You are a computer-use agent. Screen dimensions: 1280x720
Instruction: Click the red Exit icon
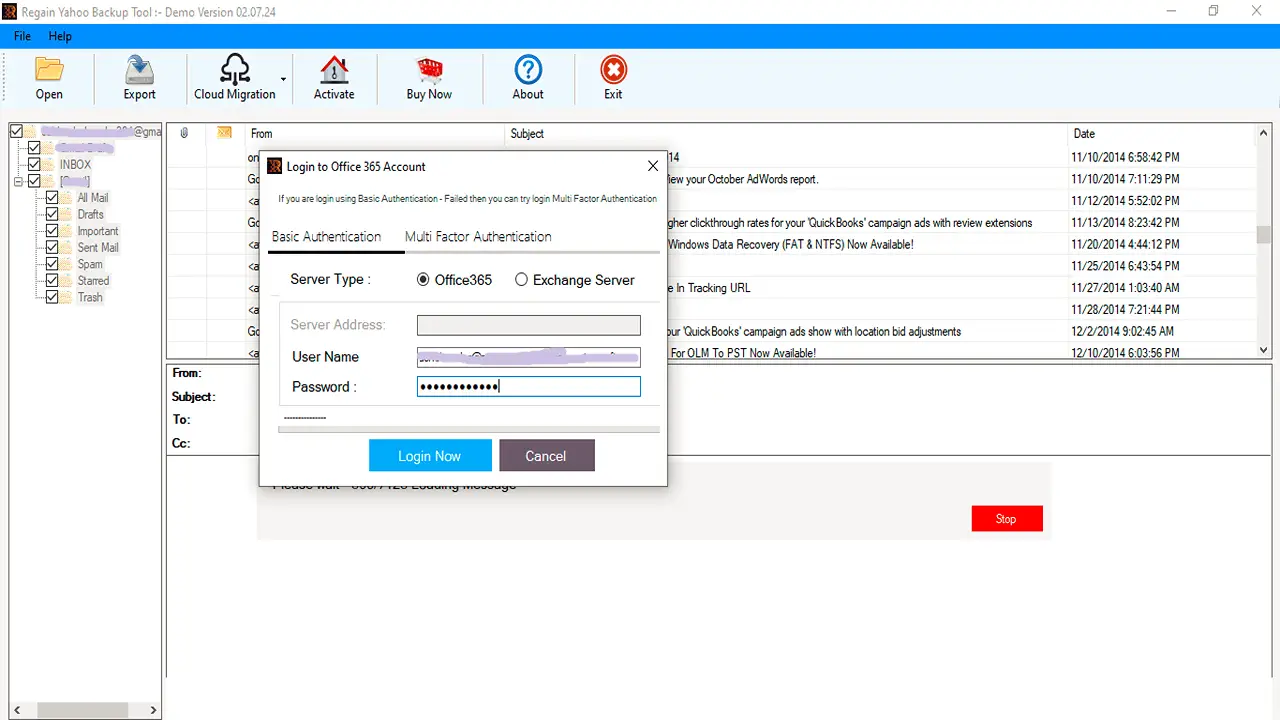click(613, 79)
